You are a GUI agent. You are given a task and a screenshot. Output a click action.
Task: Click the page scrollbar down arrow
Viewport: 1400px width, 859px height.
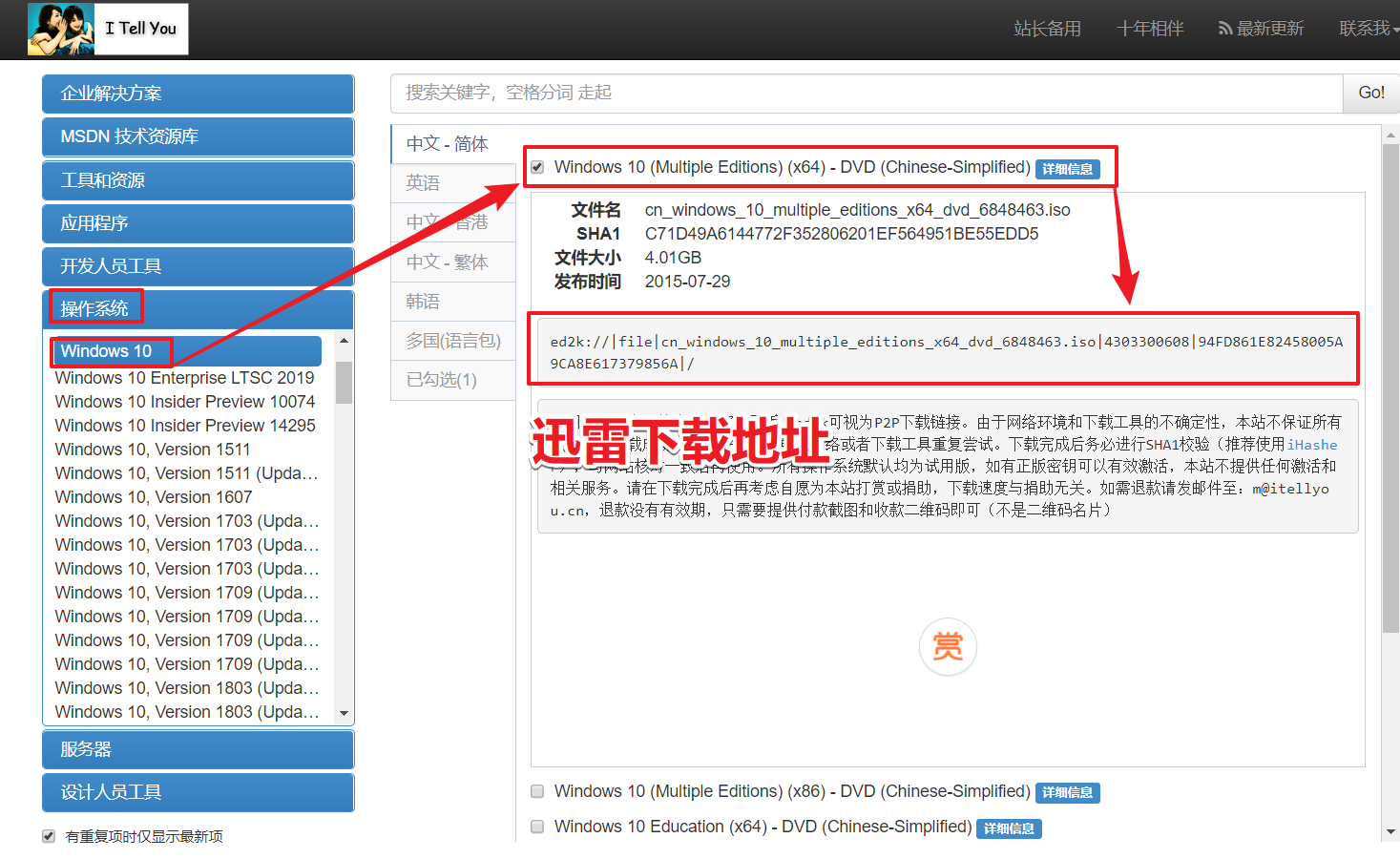[x=1390, y=831]
